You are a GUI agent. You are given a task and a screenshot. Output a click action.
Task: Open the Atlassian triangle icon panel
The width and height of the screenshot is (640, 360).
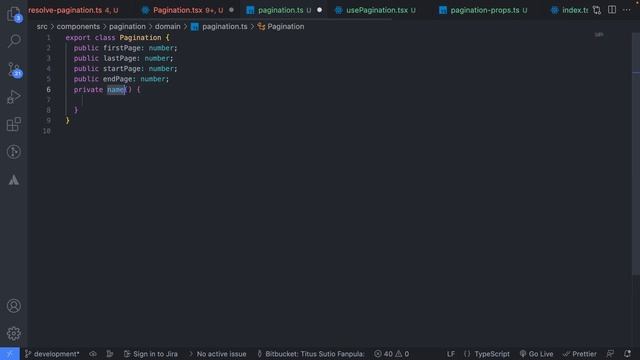point(13,180)
